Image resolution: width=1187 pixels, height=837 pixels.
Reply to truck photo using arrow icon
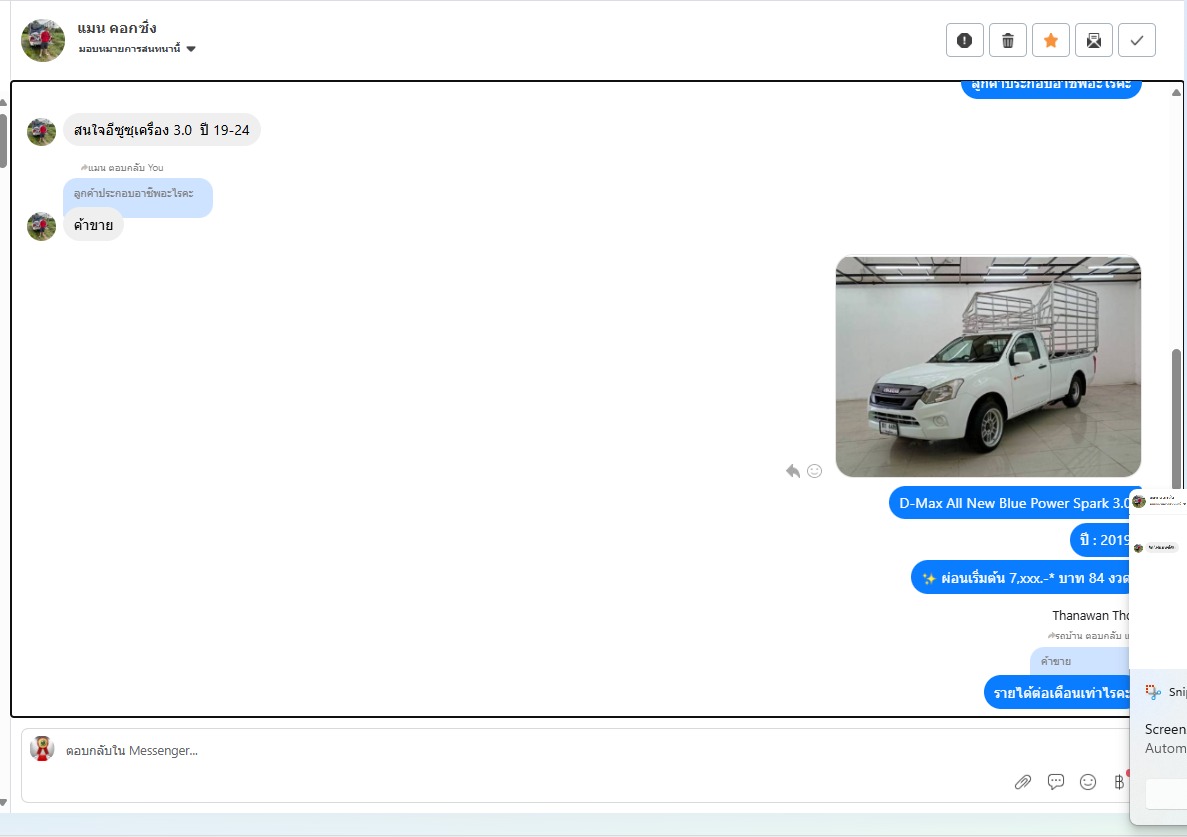click(x=793, y=471)
